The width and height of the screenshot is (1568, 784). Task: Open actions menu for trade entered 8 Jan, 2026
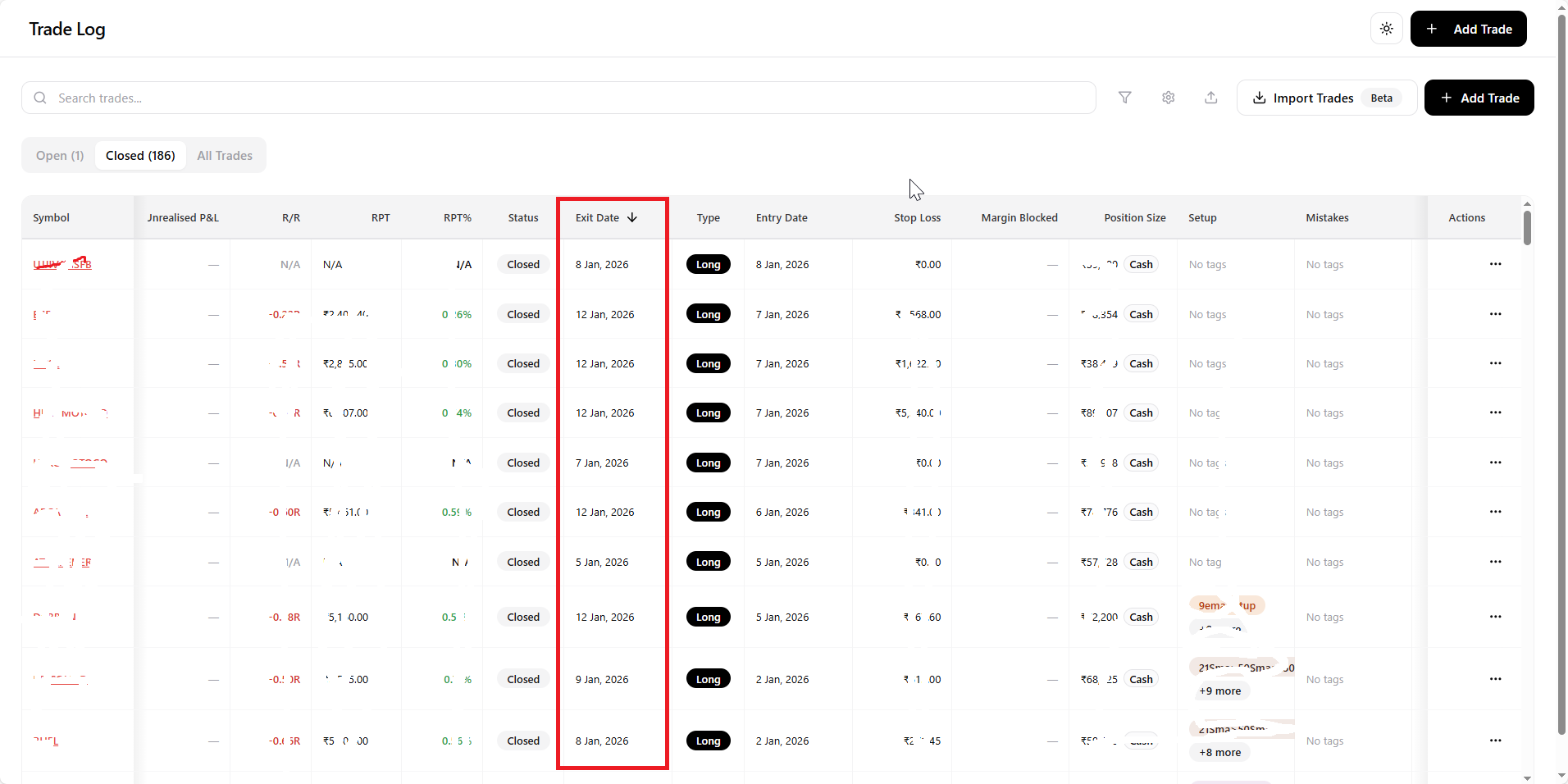(x=1496, y=264)
